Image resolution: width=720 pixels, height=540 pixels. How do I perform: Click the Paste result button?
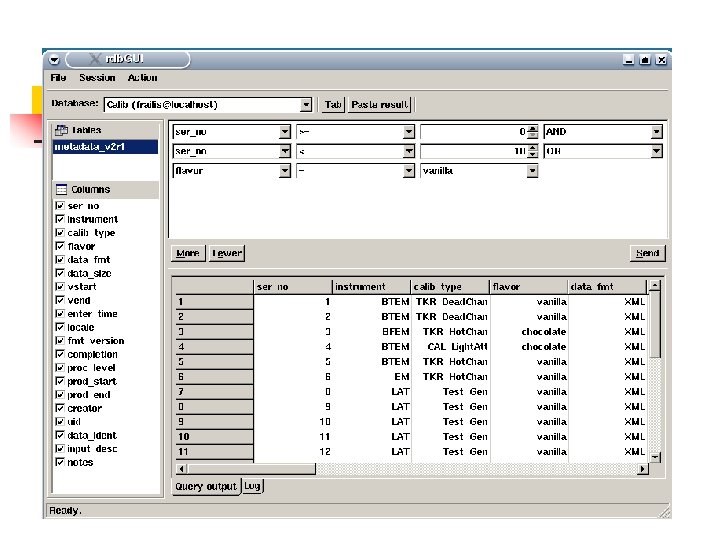(x=380, y=104)
